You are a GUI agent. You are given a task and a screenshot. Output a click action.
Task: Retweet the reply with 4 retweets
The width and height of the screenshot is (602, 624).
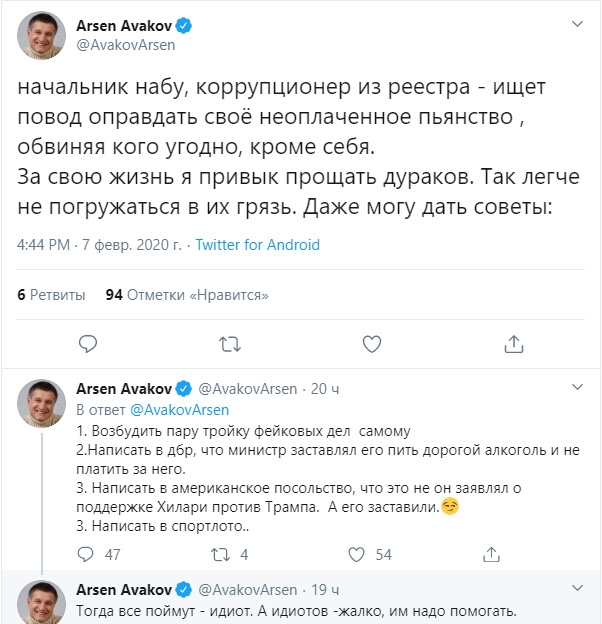click(x=223, y=554)
